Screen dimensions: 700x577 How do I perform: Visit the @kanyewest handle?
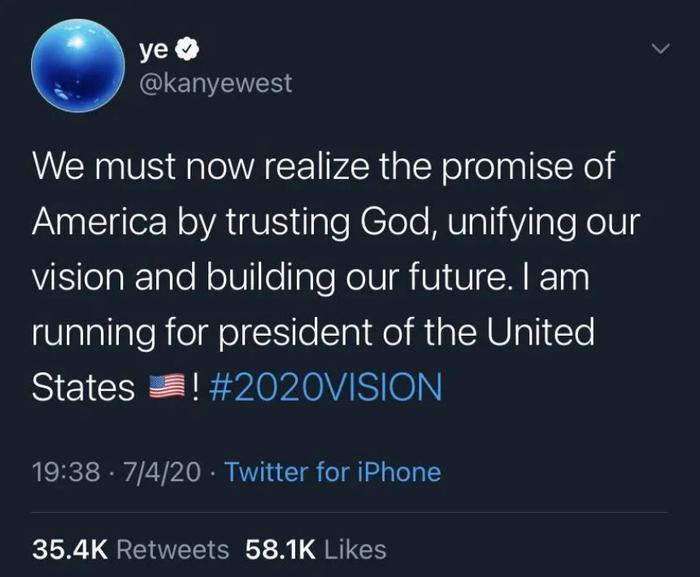coord(216,84)
